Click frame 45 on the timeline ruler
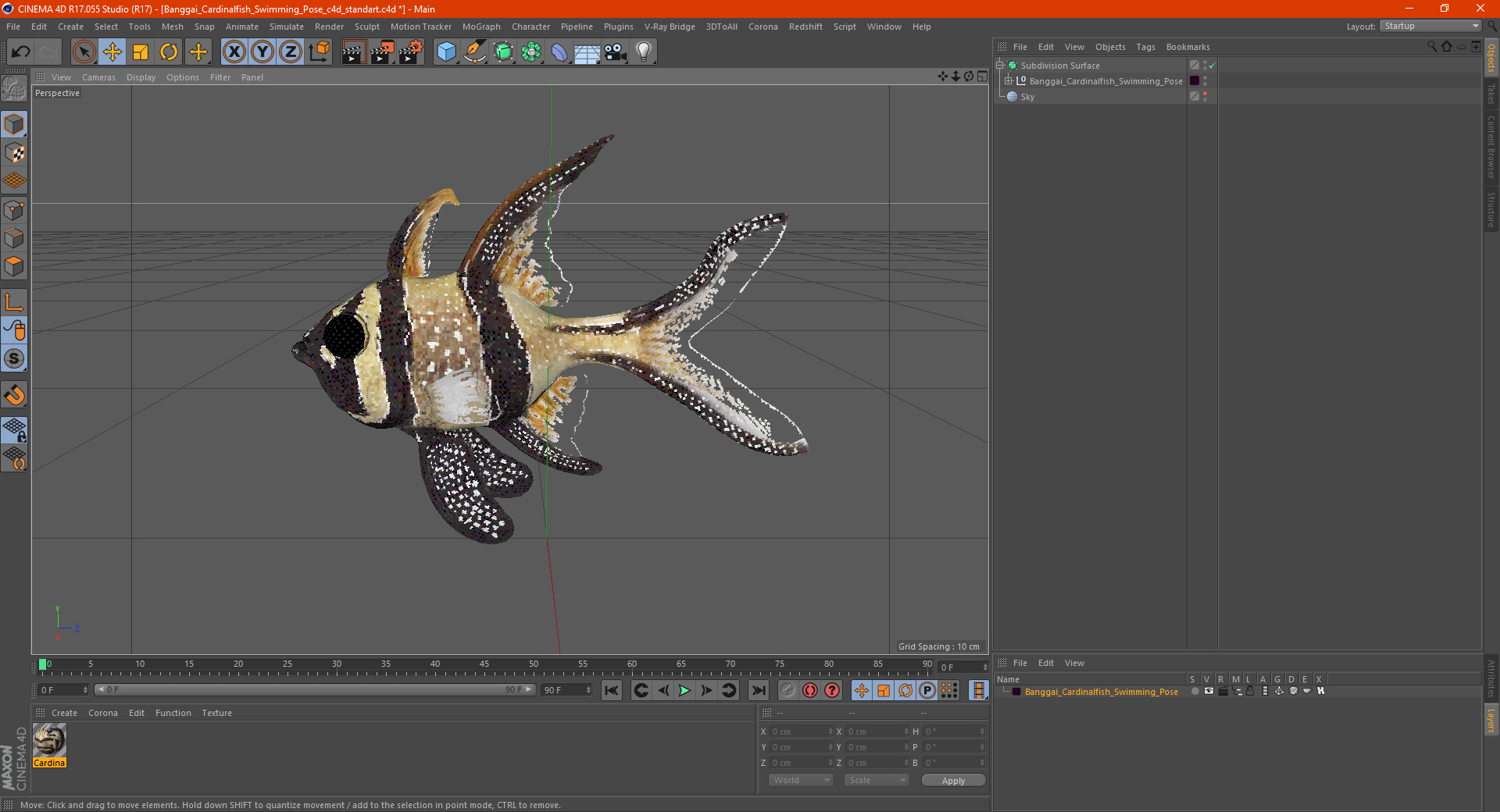Screen dimensions: 1500x812 [484, 666]
